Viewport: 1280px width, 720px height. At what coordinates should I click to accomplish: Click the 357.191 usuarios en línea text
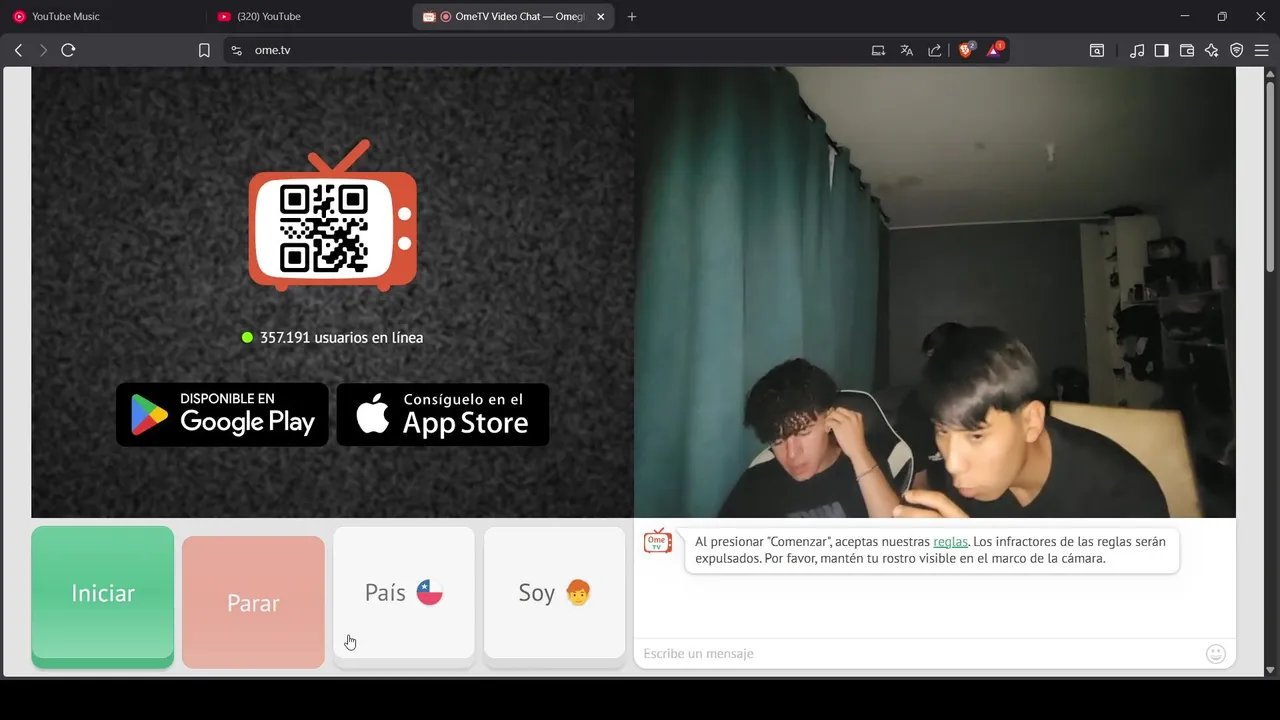click(x=341, y=338)
